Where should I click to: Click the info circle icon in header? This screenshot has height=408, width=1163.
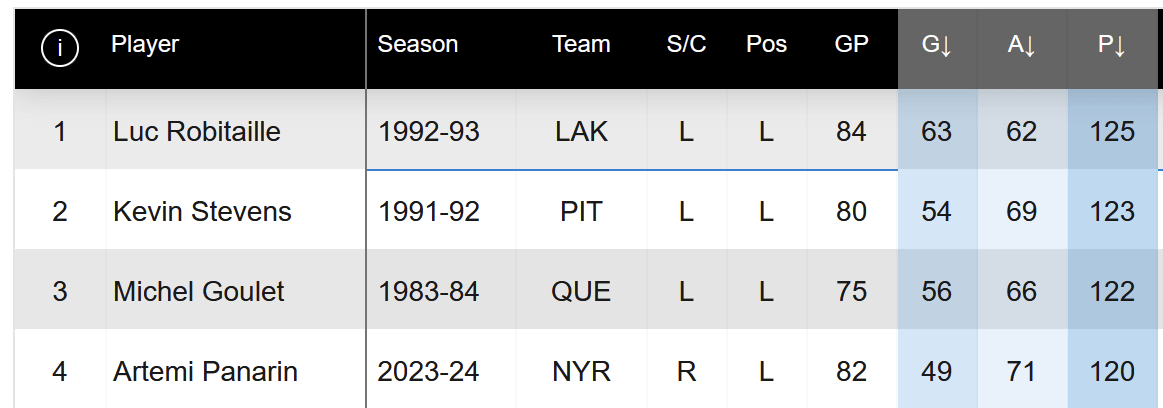60,48
